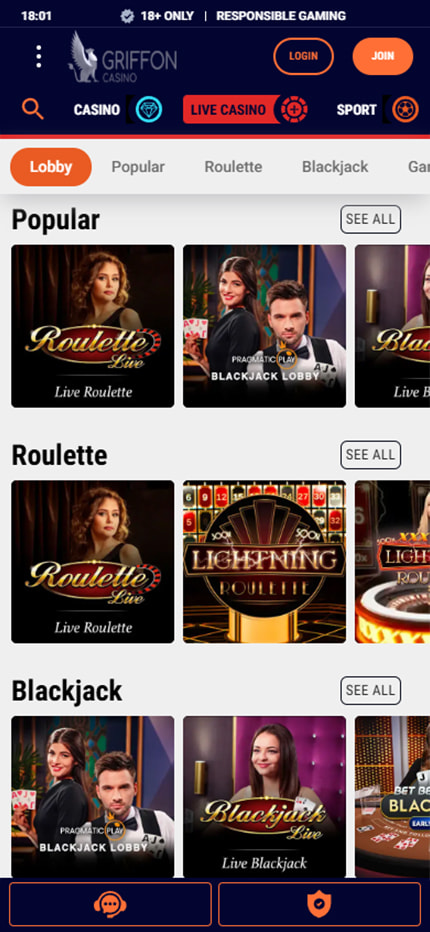Image resolution: width=430 pixels, height=932 pixels.
Task: Select the Lobby tab
Action: point(51,167)
